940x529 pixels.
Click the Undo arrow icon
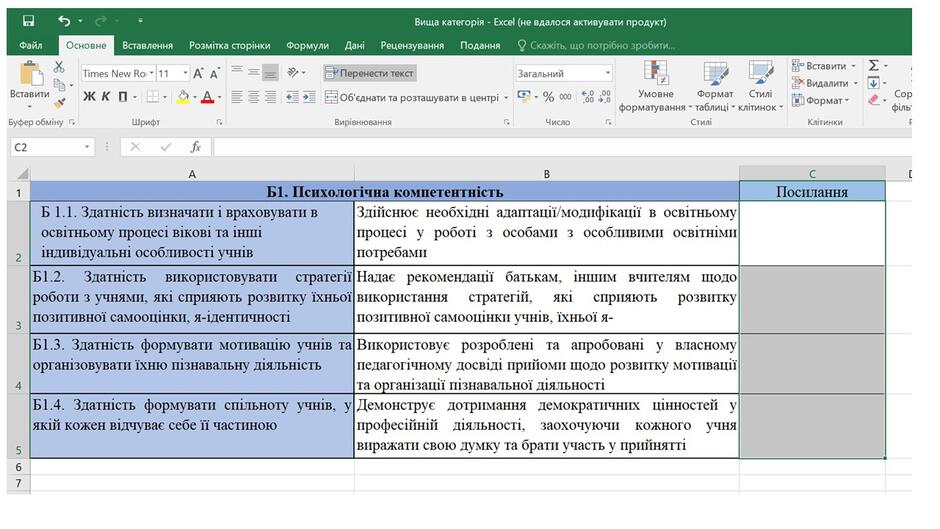coord(64,21)
